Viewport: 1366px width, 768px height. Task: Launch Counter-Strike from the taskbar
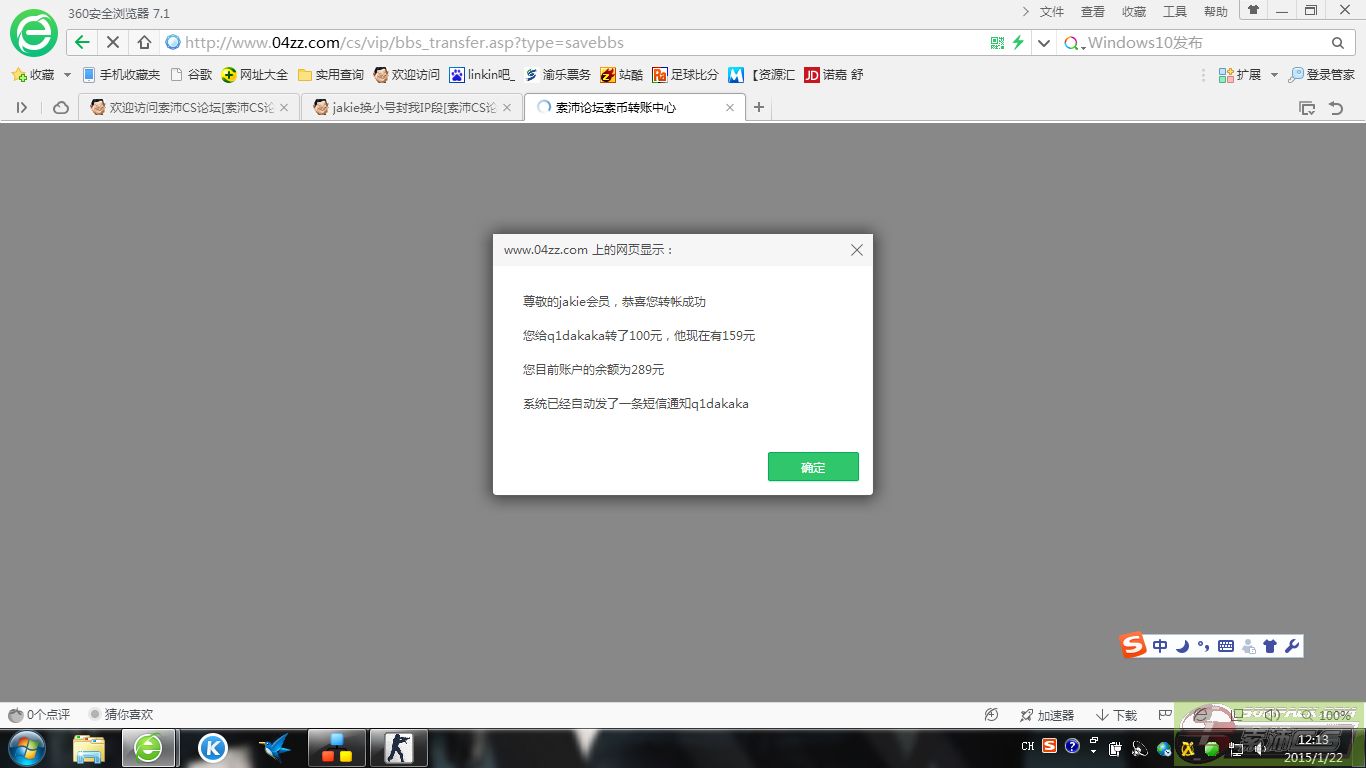[398, 748]
